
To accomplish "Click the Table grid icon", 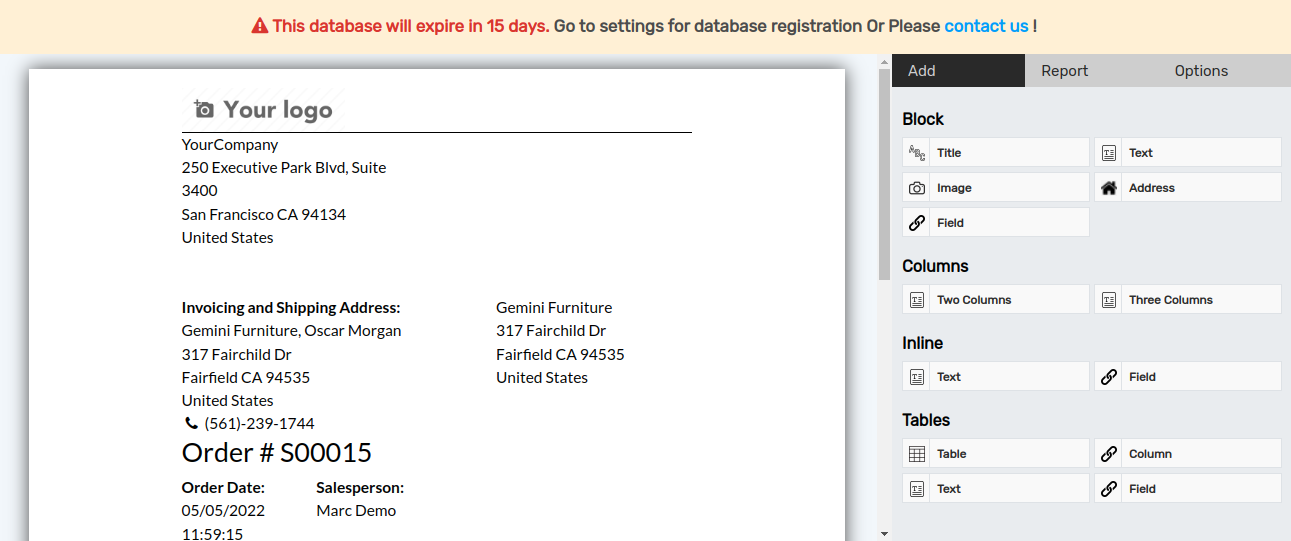I will pos(917,454).
